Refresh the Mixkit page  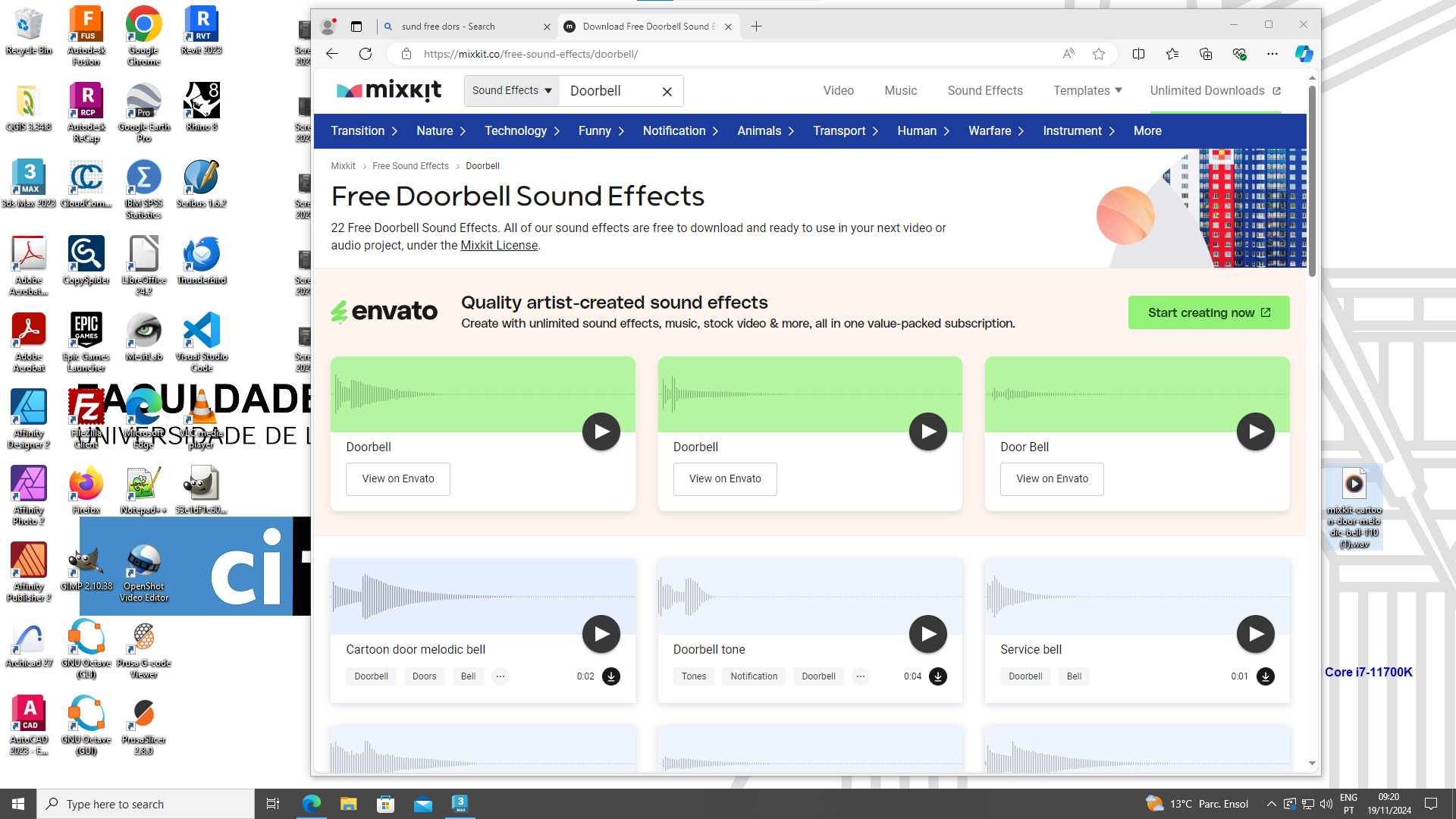(x=366, y=54)
